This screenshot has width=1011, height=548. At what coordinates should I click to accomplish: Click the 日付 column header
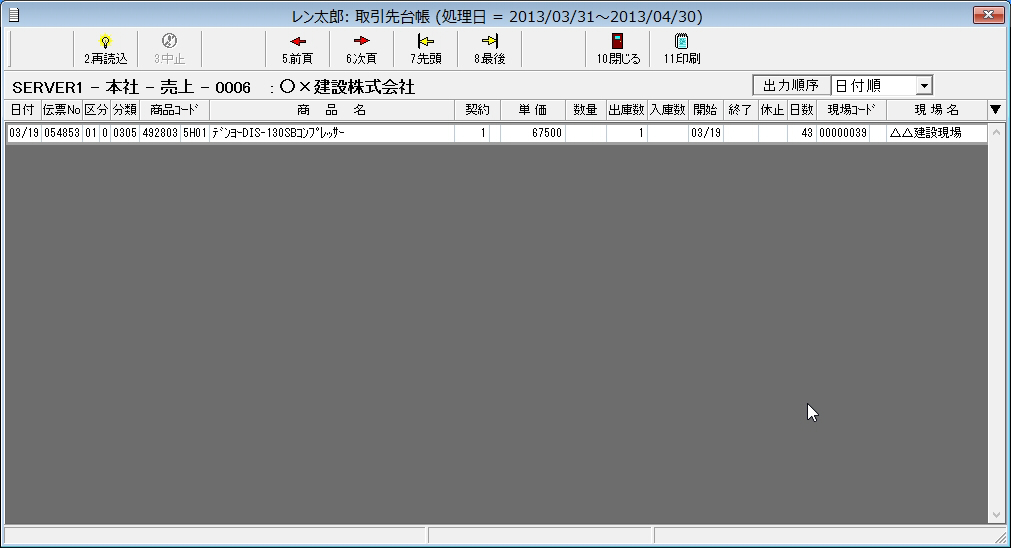click(x=22, y=109)
